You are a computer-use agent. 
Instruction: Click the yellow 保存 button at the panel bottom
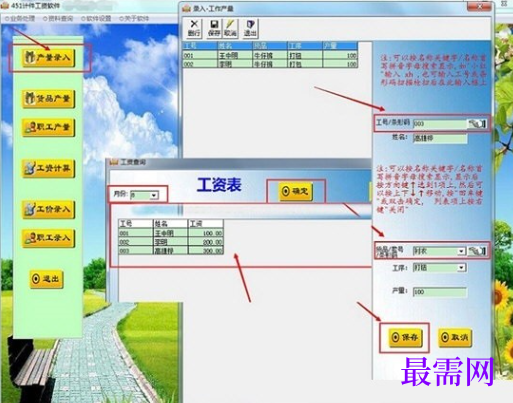pyautogui.click(x=405, y=337)
